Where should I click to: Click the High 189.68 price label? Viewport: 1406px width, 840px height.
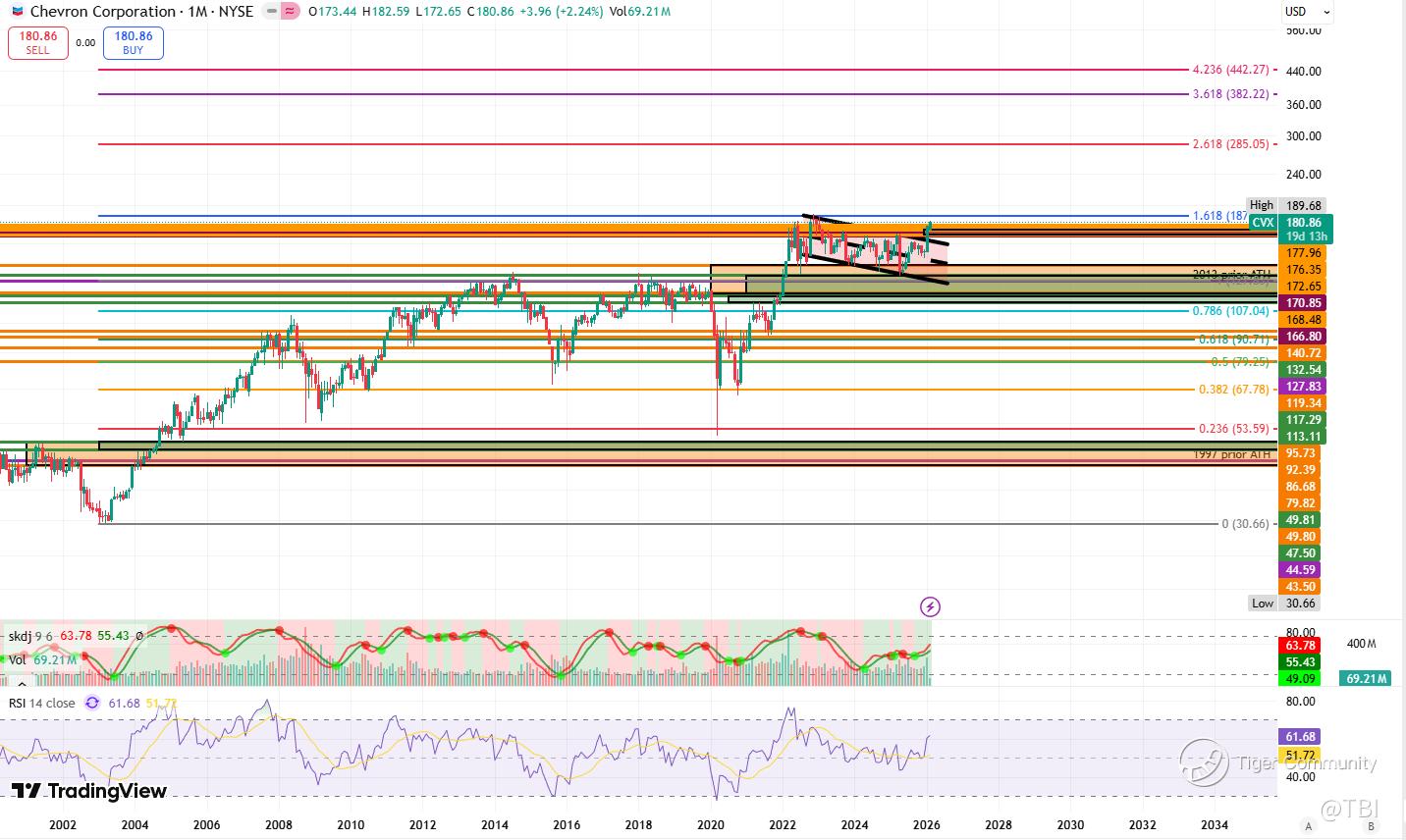click(1287, 205)
